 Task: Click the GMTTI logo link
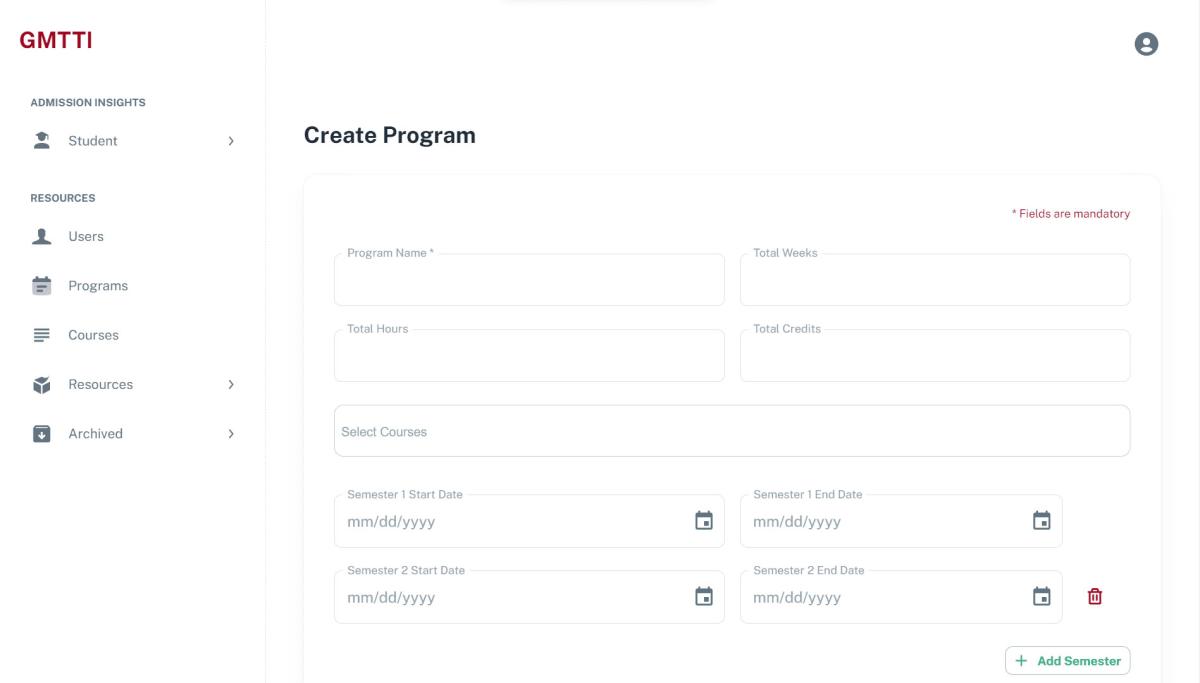pos(56,41)
